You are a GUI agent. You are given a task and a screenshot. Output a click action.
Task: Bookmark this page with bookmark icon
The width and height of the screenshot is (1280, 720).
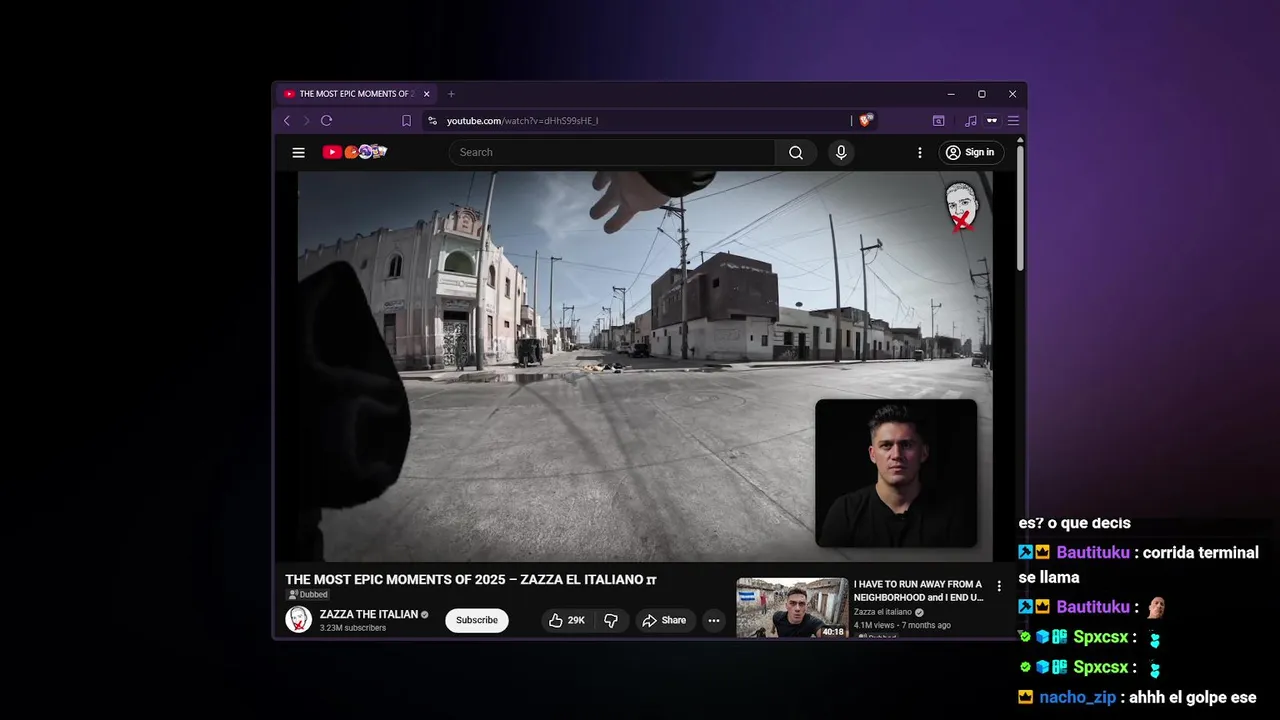pos(406,121)
